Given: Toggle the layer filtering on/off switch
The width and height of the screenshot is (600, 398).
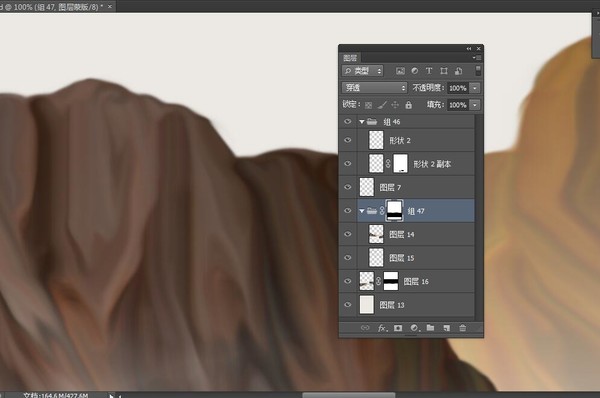Looking at the screenshot, I should click(x=478, y=70).
